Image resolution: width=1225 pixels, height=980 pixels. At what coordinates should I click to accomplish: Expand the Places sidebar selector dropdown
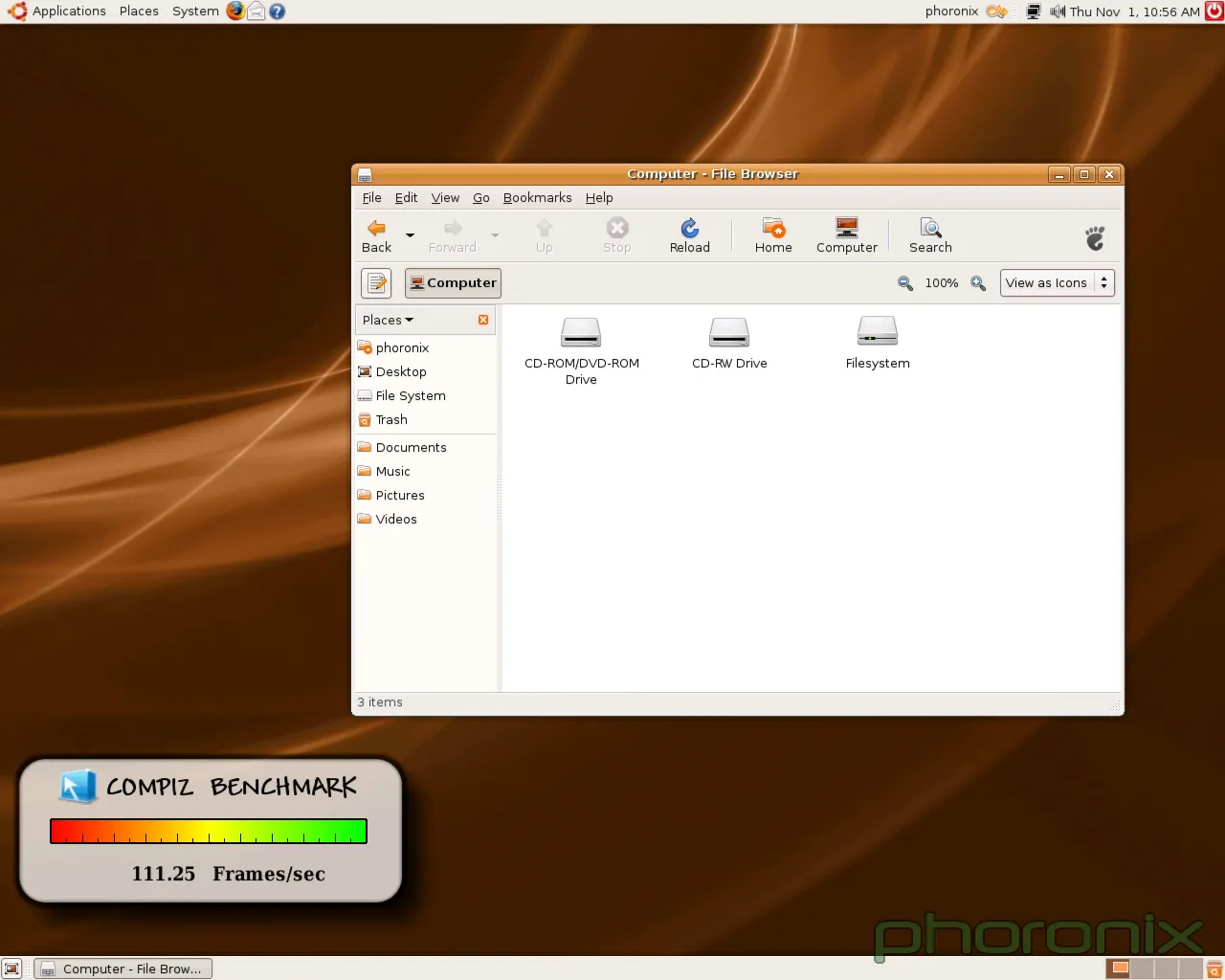[389, 320]
